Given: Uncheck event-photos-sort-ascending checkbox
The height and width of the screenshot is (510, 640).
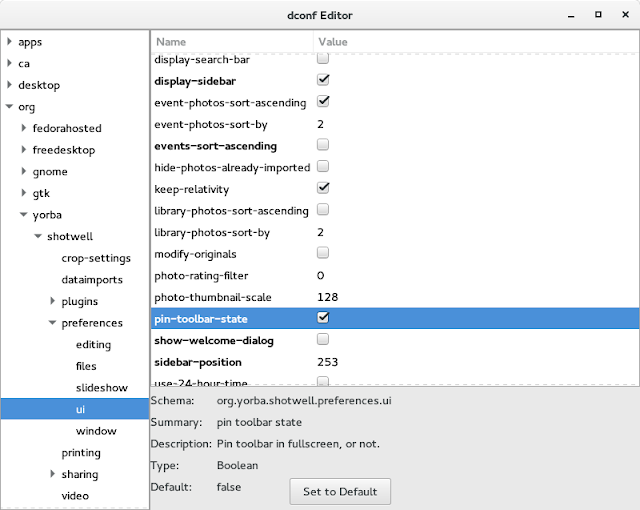Looking at the screenshot, I should pos(323,102).
